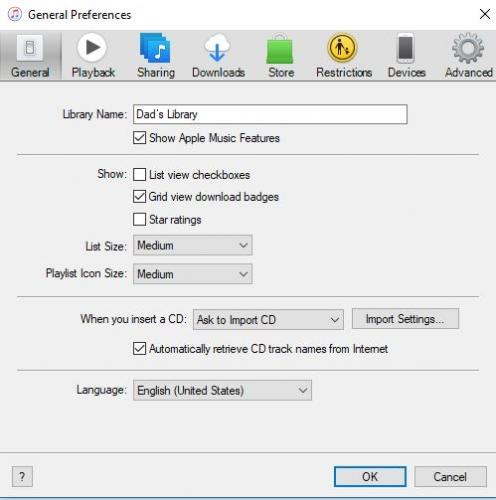Select the General preferences icon
The image size is (496, 500).
pyautogui.click(x=30, y=48)
